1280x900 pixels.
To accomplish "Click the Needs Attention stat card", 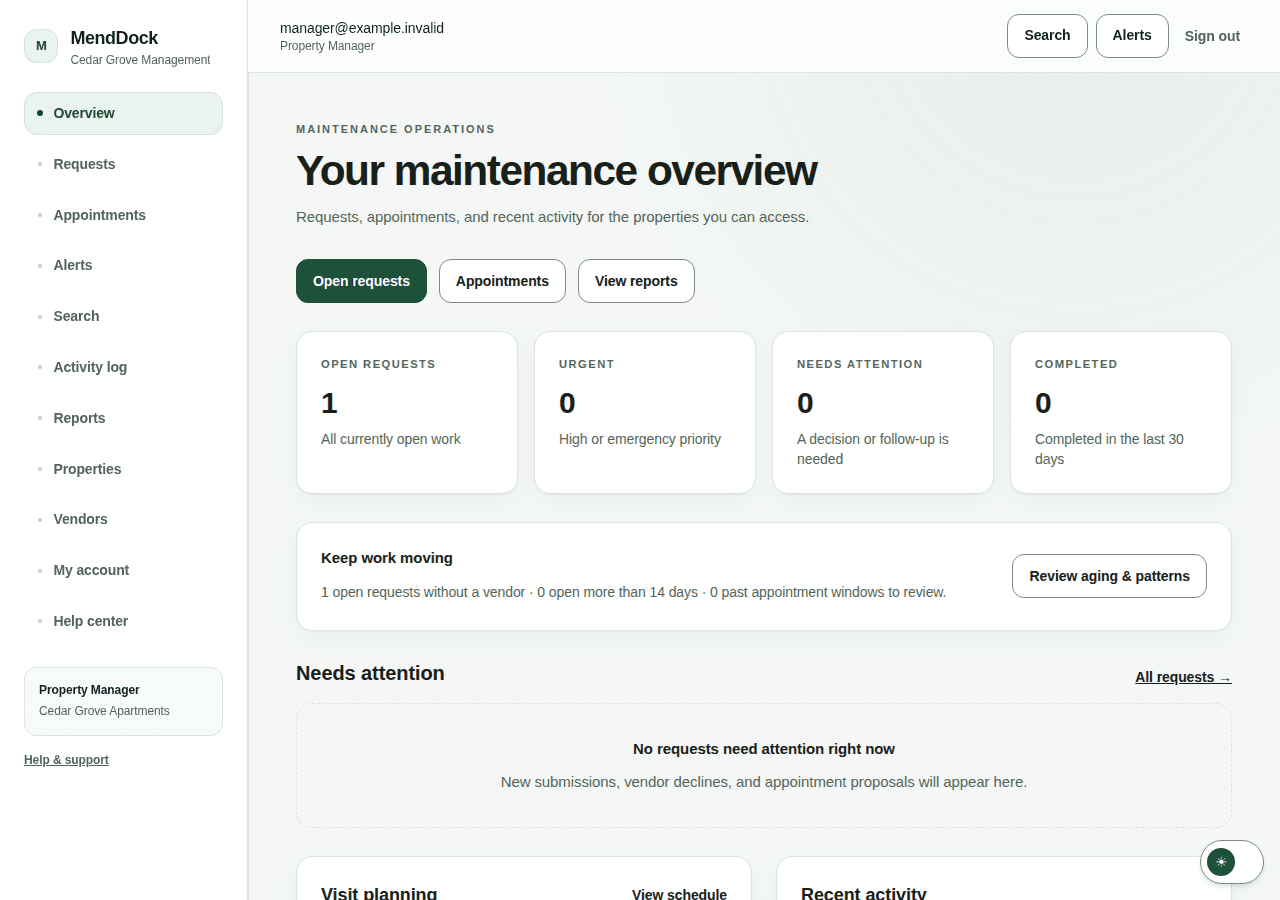I will [x=883, y=412].
